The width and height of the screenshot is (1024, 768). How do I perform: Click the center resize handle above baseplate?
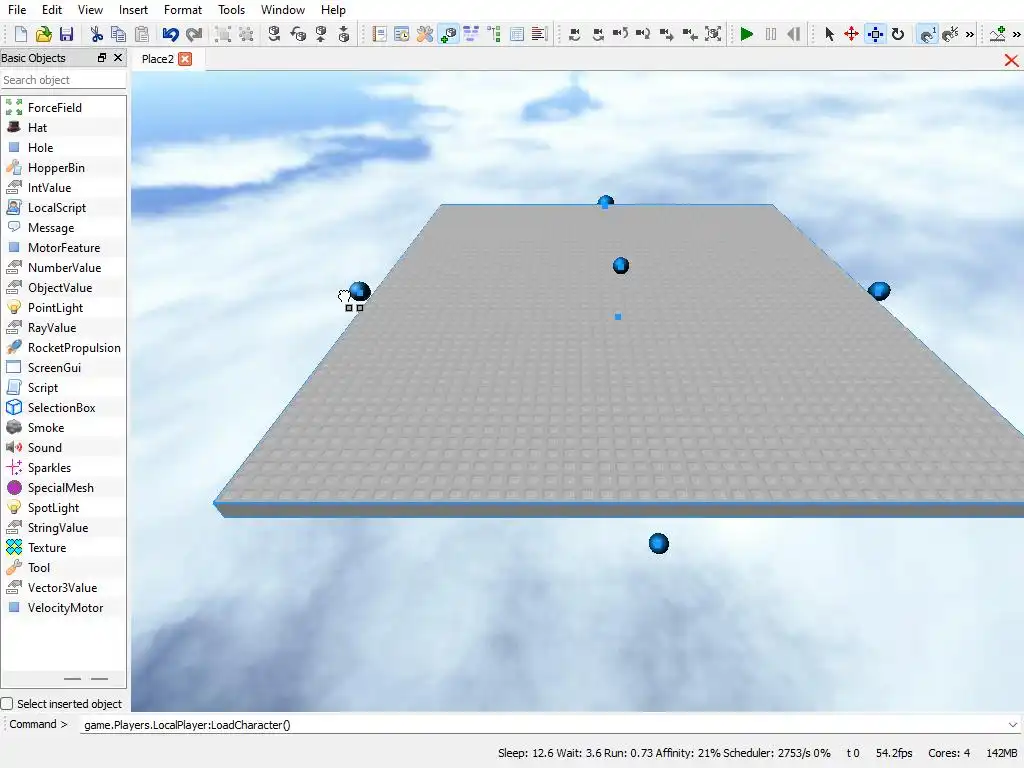(x=620, y=265)
